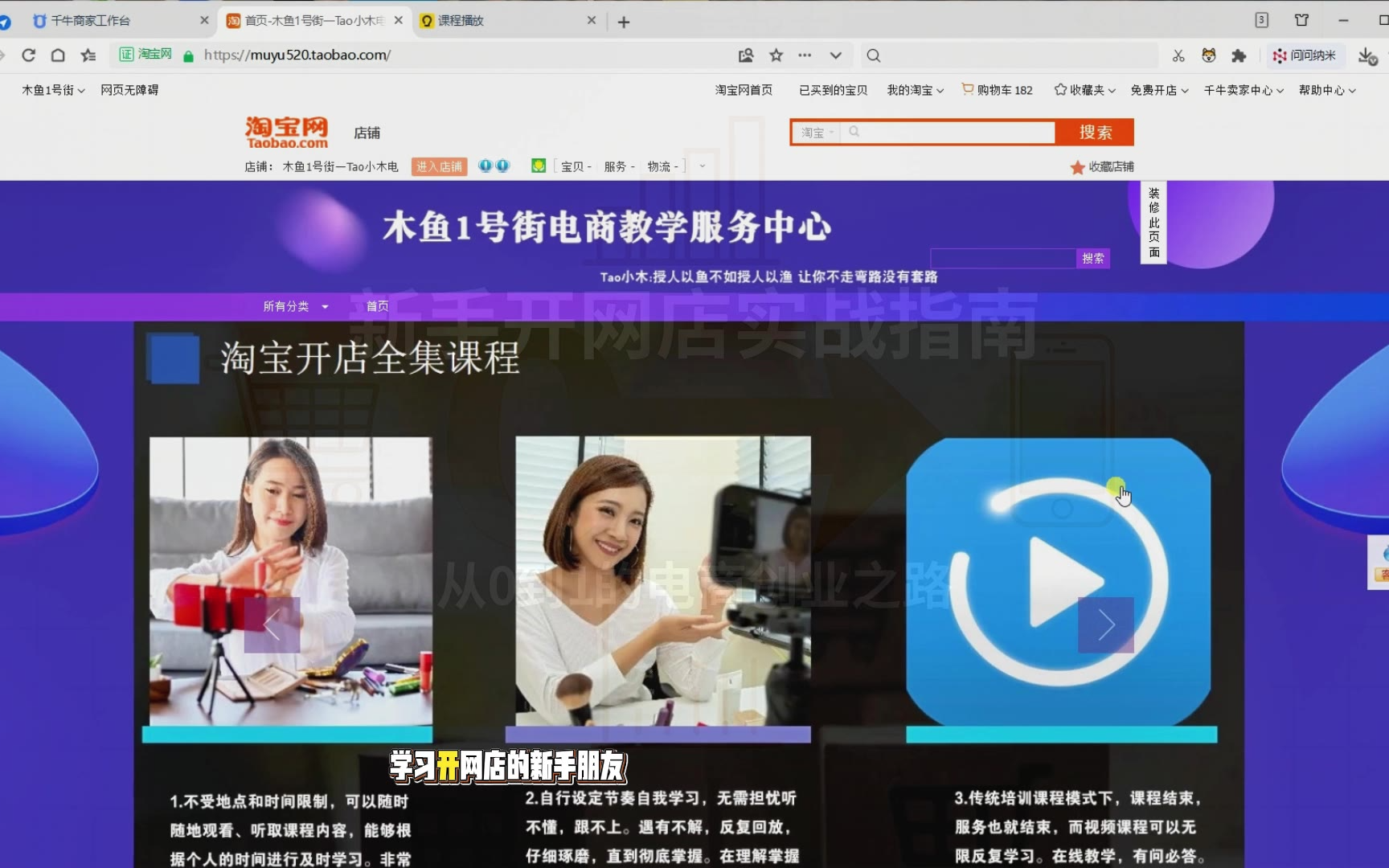The height and width of the screenshot is (868, 1389).
Task: Bookmark this page with the star icon
Action: (x=776, y=55)
